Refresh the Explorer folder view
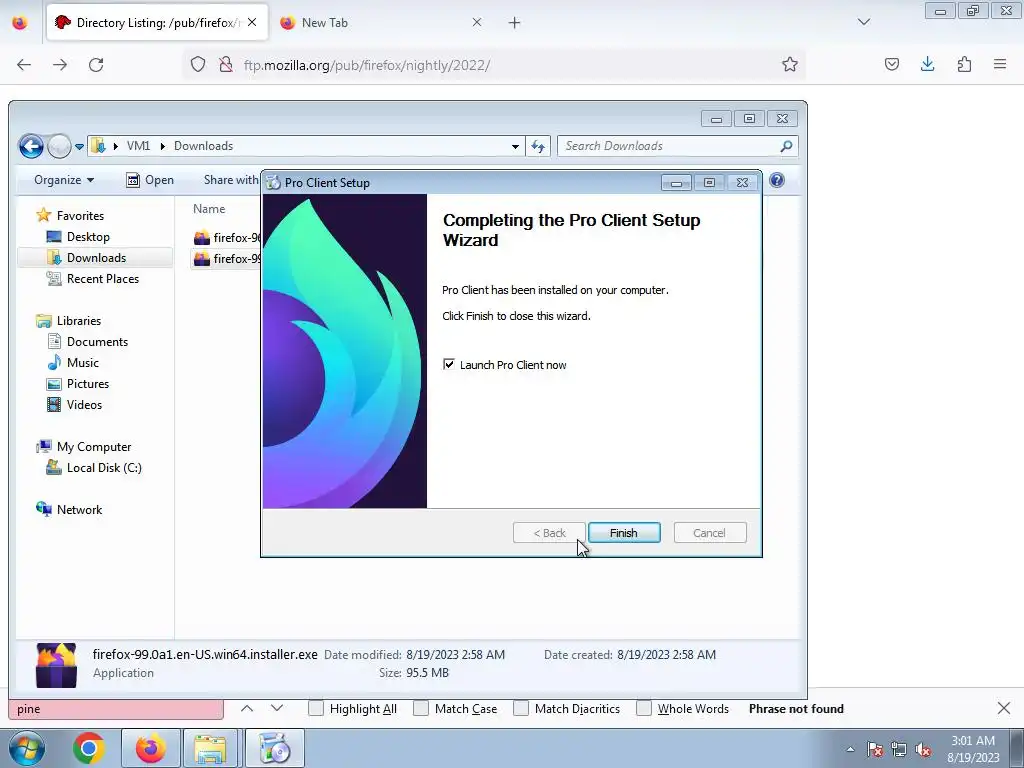The width and height of the screenshot is (1024, 768). coord(538,146)
